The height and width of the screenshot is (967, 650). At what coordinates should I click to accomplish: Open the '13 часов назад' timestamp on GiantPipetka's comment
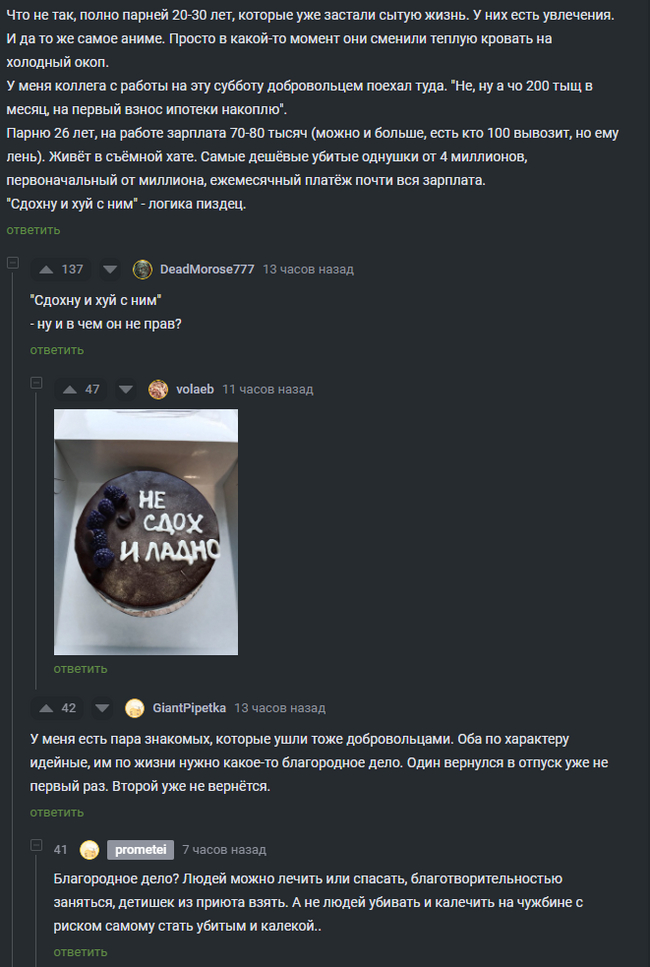tap(280, 709)
